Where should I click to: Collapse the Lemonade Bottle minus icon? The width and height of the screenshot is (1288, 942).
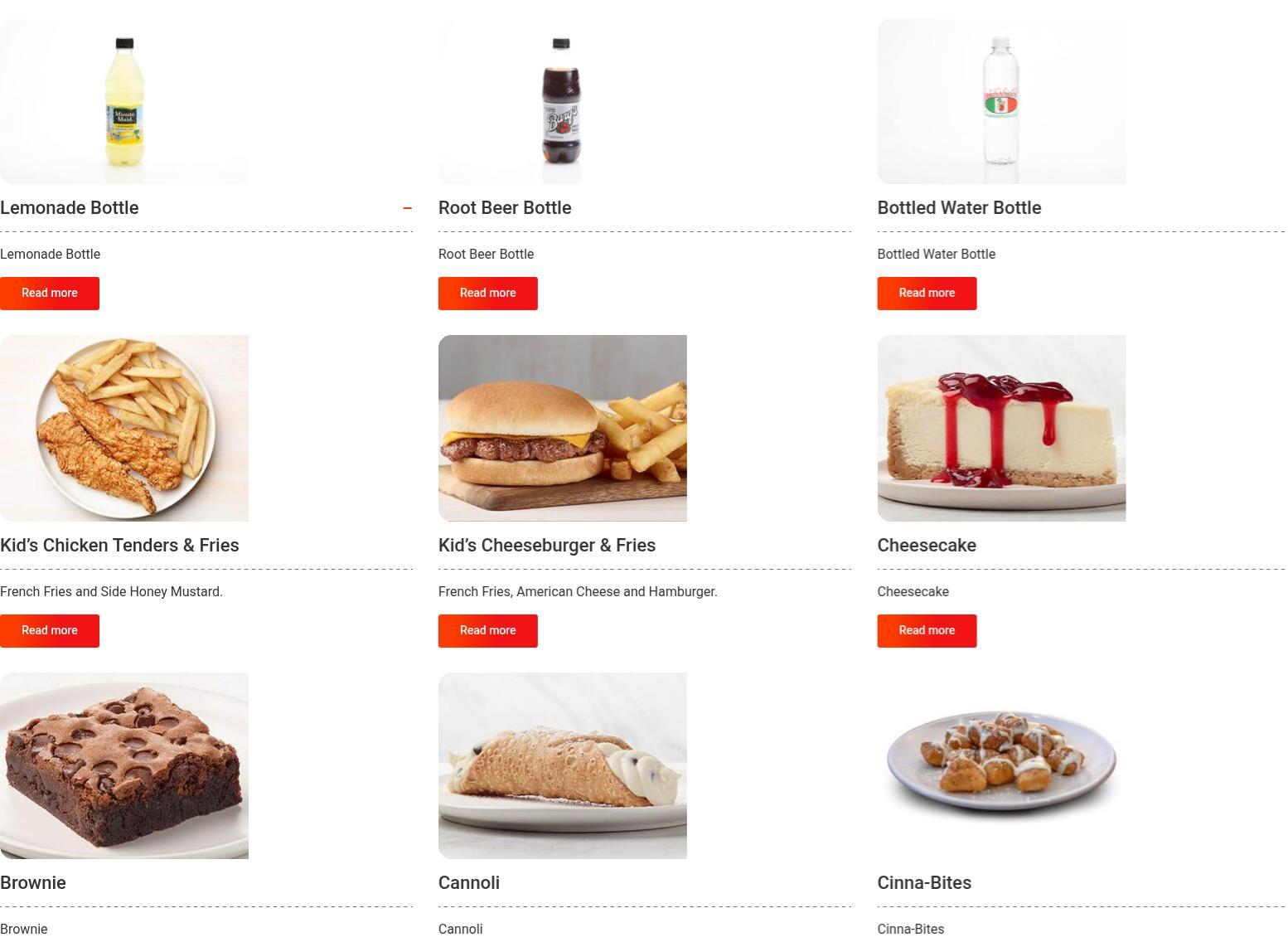(x=407, y=208)
